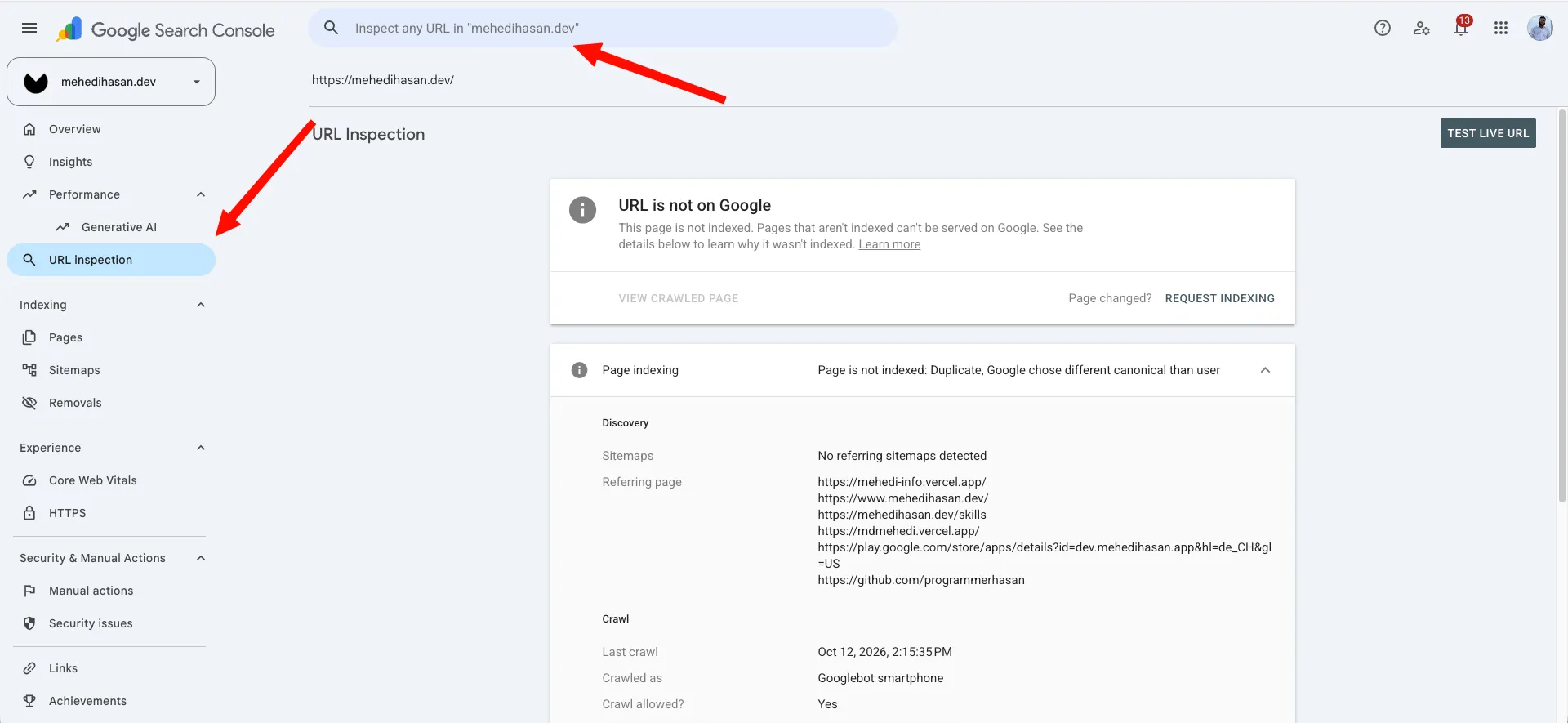Open the Learn more link

[889, 244]
